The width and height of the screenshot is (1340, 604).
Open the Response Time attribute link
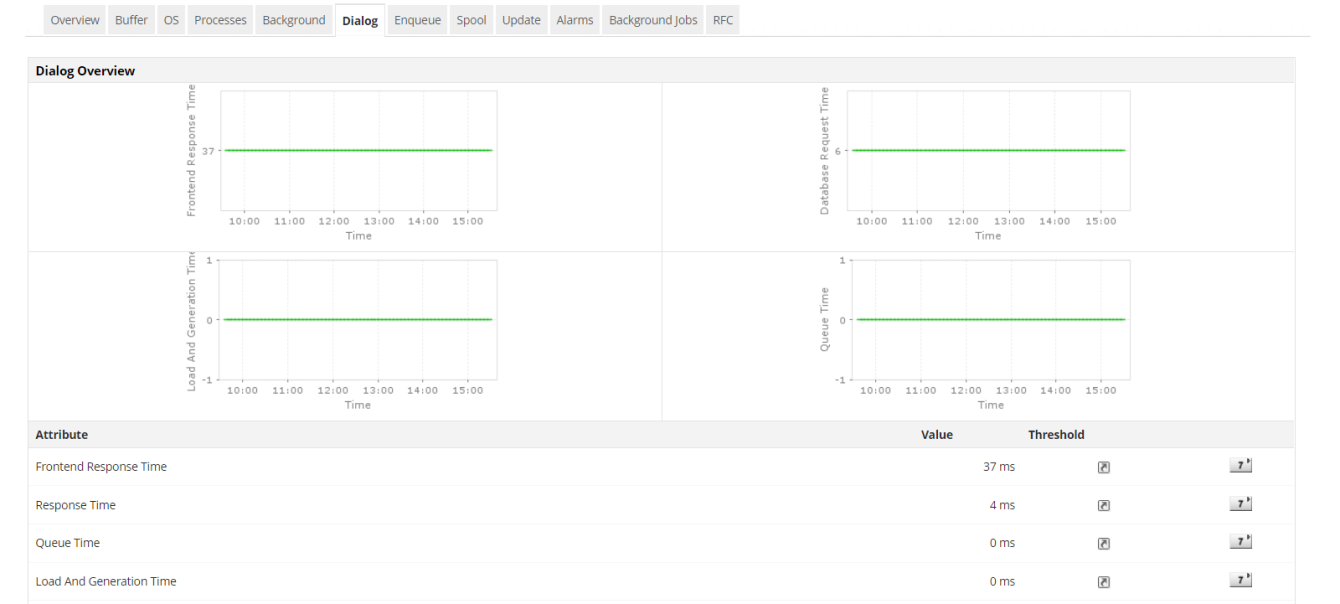75,505
